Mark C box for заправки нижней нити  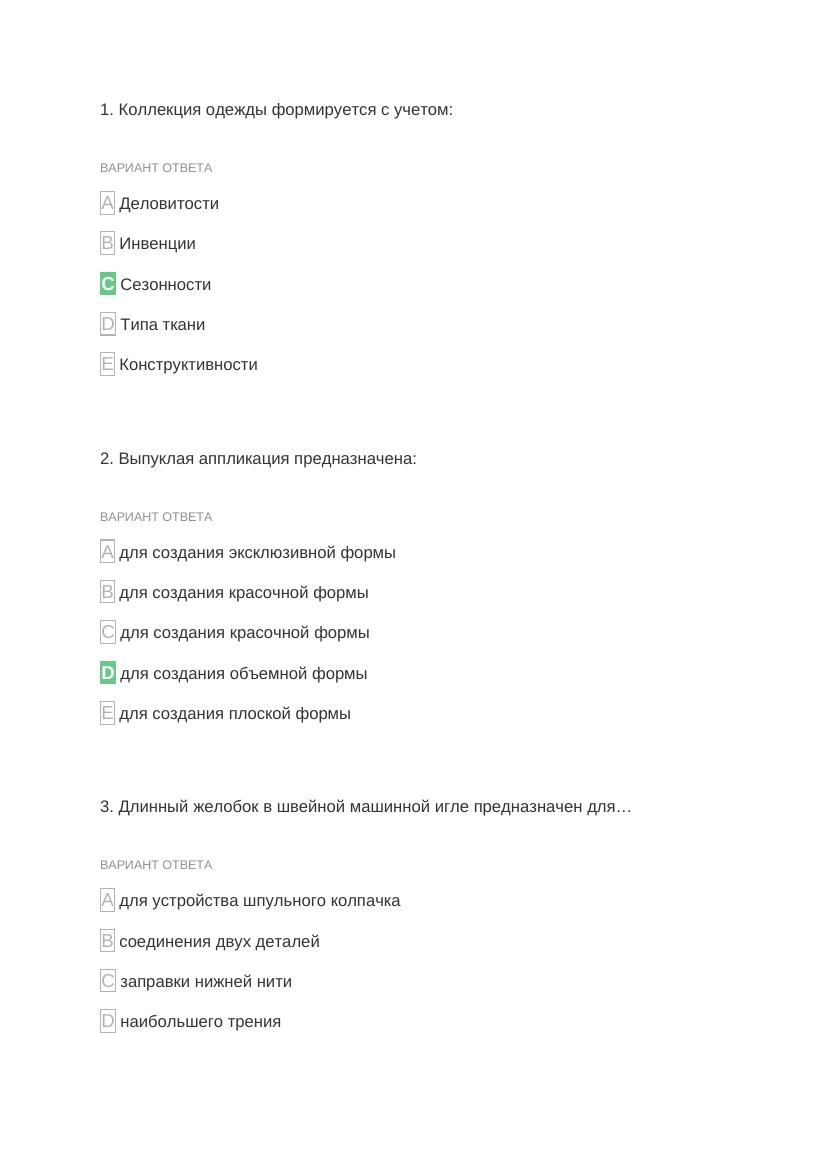(x=108, y=981)
